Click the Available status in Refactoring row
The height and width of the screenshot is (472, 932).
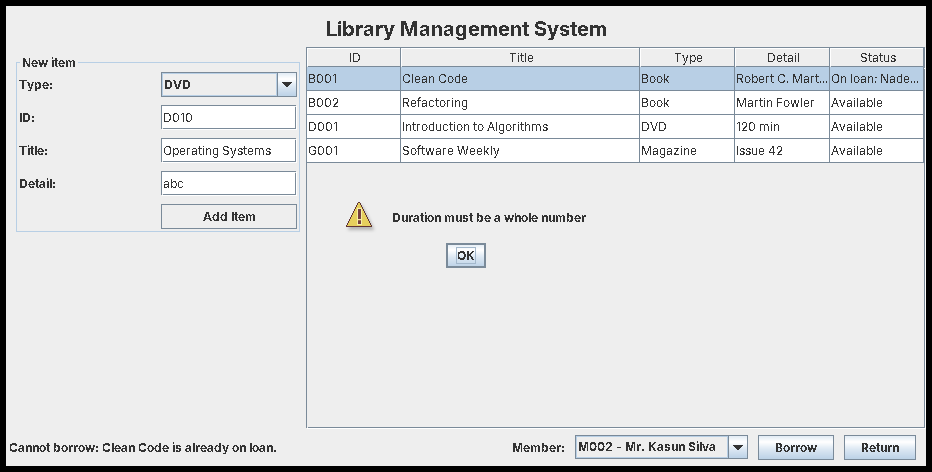[877, 102]
